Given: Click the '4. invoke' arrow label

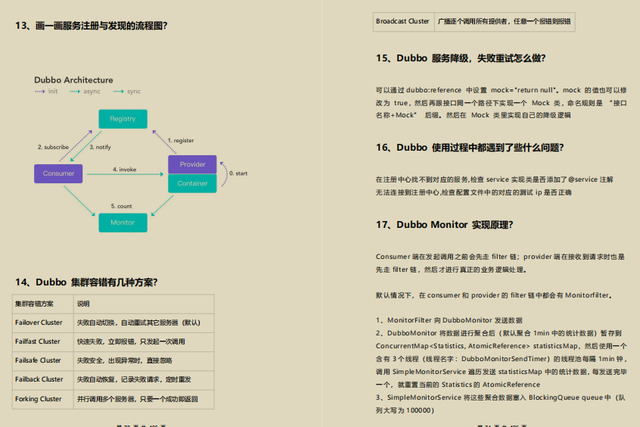Looking at the screenshot, I should coord(124,169).
